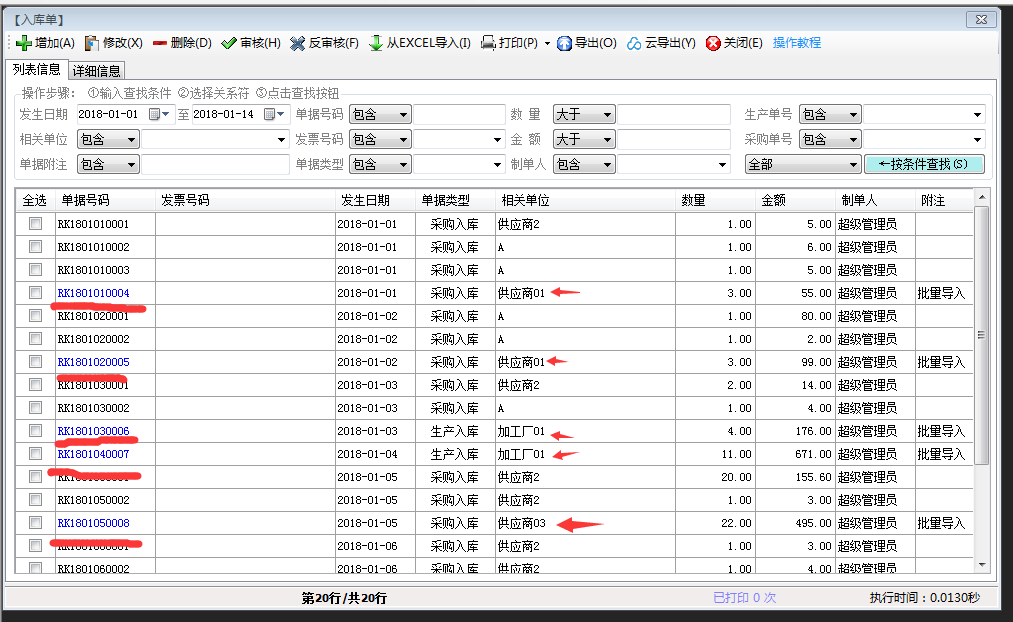
Task: Click the red minus 删除(D) icon
Action: click(x=160, y=43)
